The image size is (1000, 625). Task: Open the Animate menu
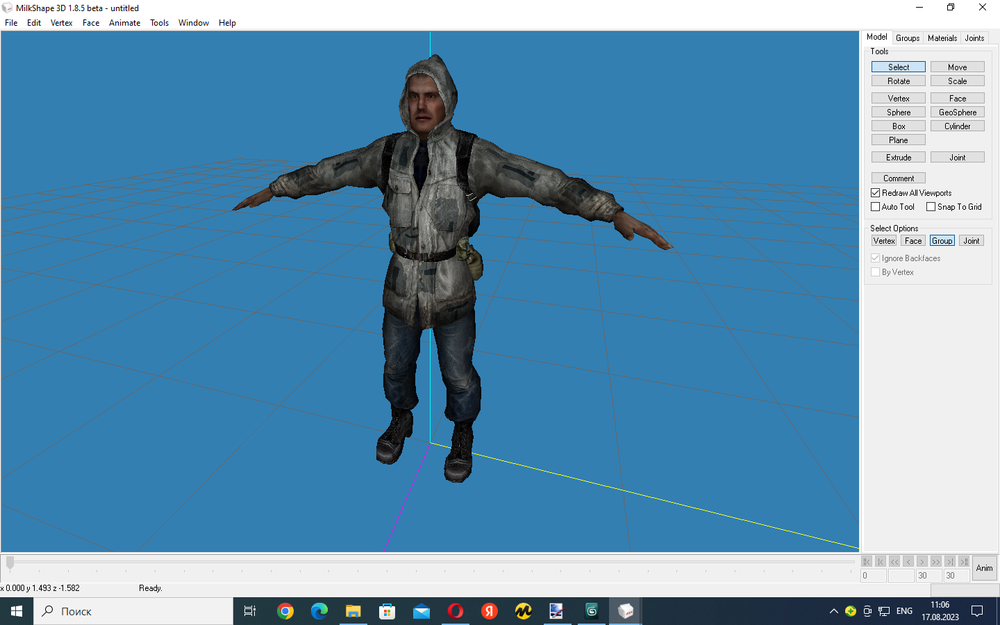pos(124,22)
